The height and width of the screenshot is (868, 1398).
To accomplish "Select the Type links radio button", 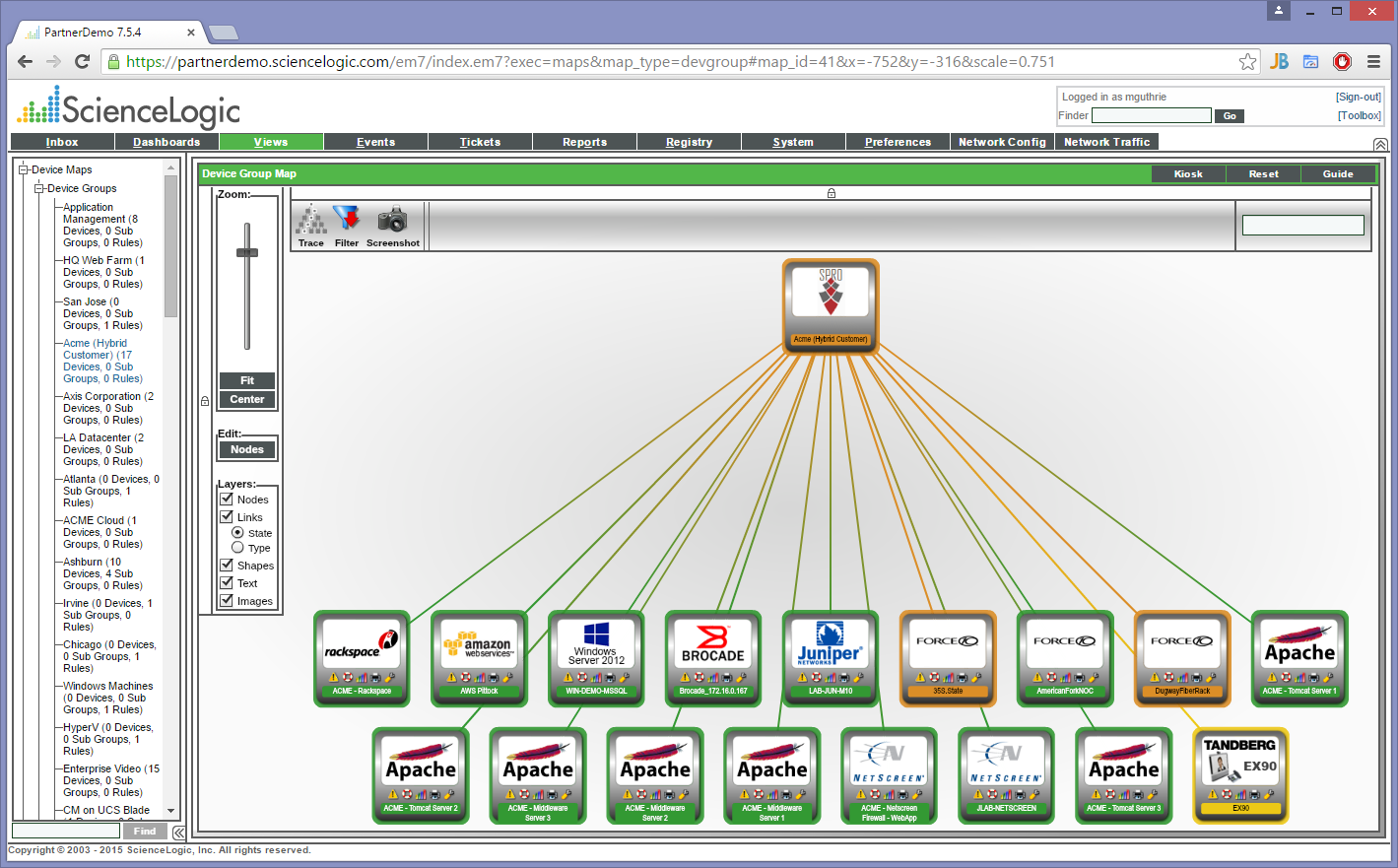I will coord(237,548).
